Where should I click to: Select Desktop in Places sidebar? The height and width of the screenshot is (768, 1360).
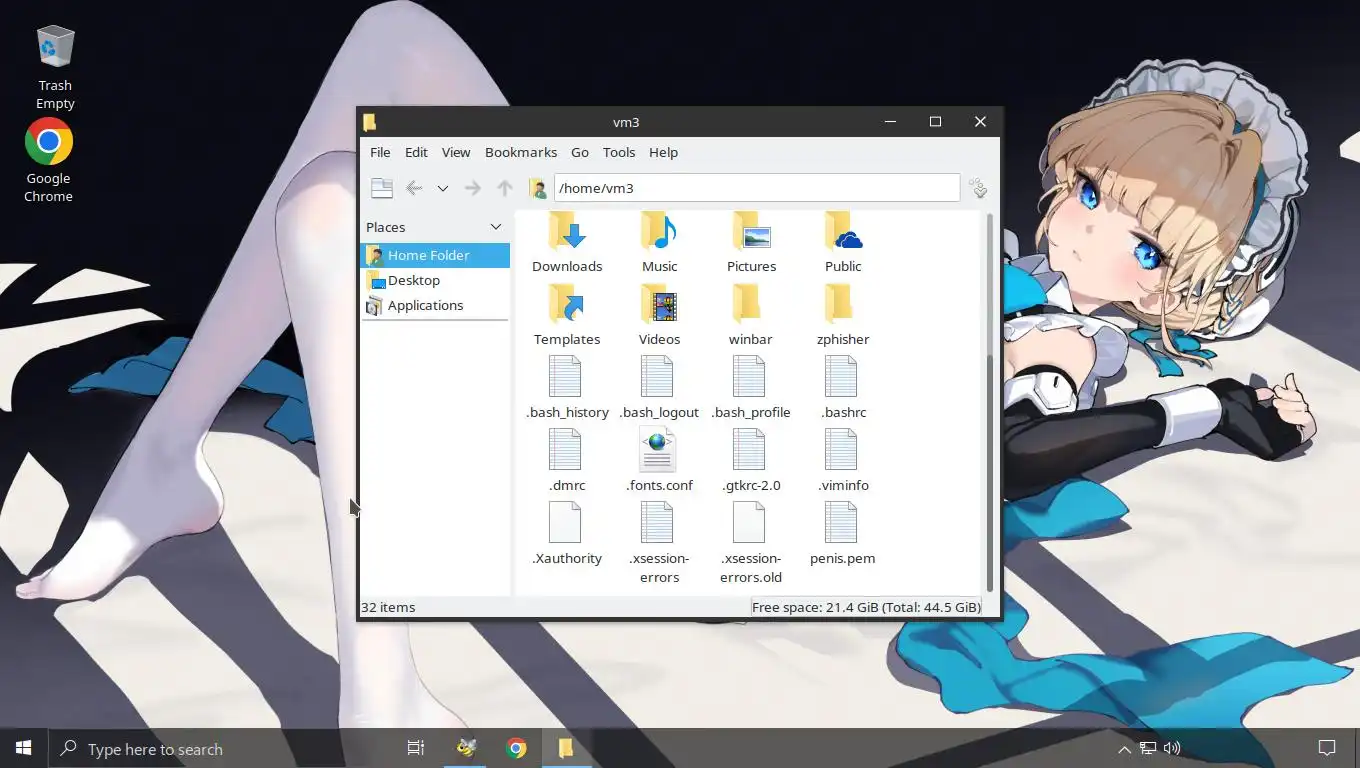[435, 280]
